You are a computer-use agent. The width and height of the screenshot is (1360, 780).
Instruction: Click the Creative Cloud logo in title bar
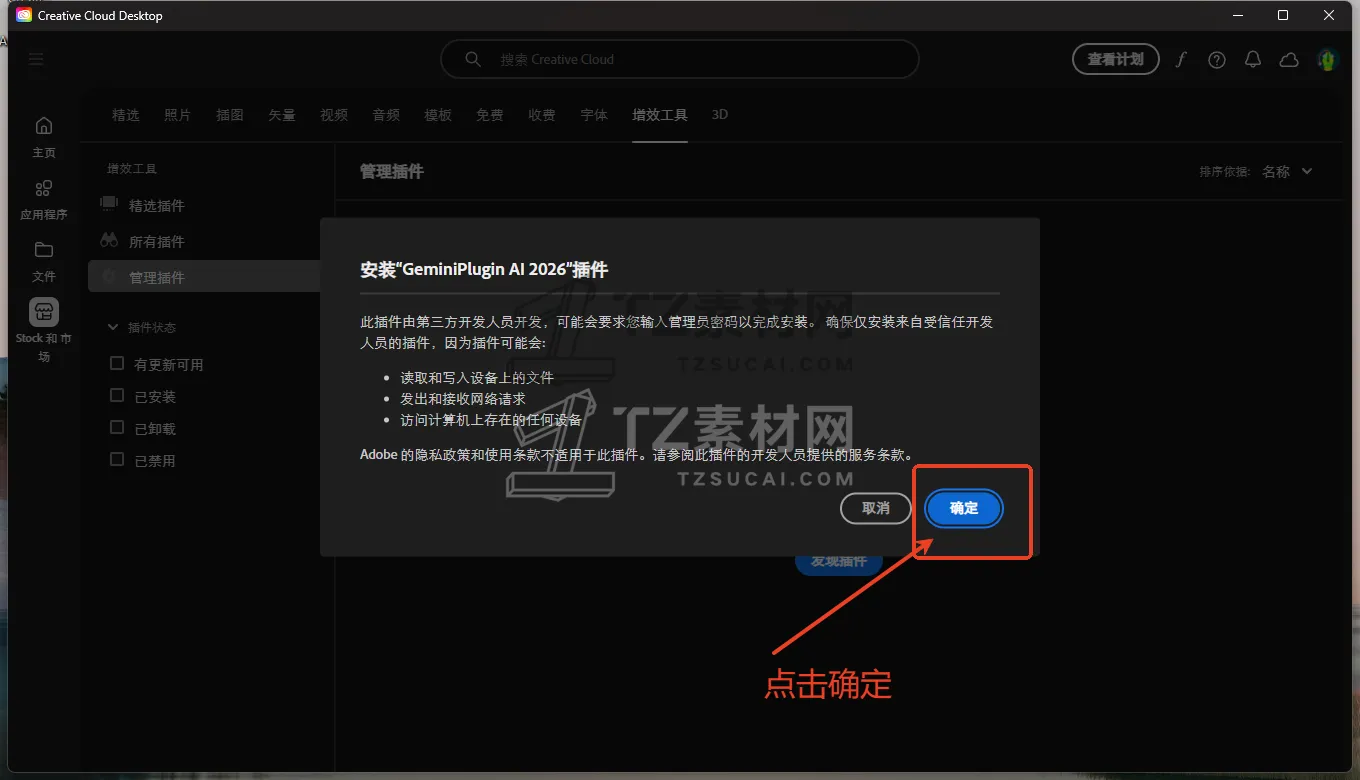point(24,15)
